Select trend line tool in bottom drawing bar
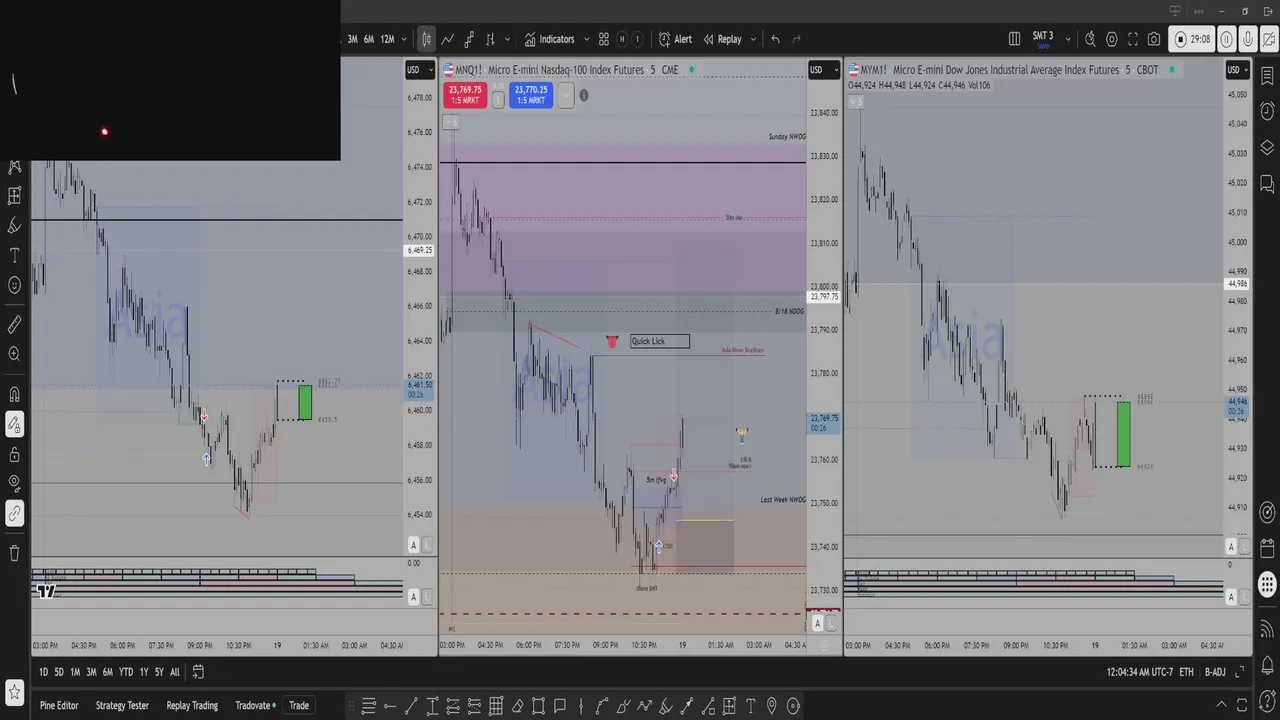Screen dimensions: 1280x720 411,706
